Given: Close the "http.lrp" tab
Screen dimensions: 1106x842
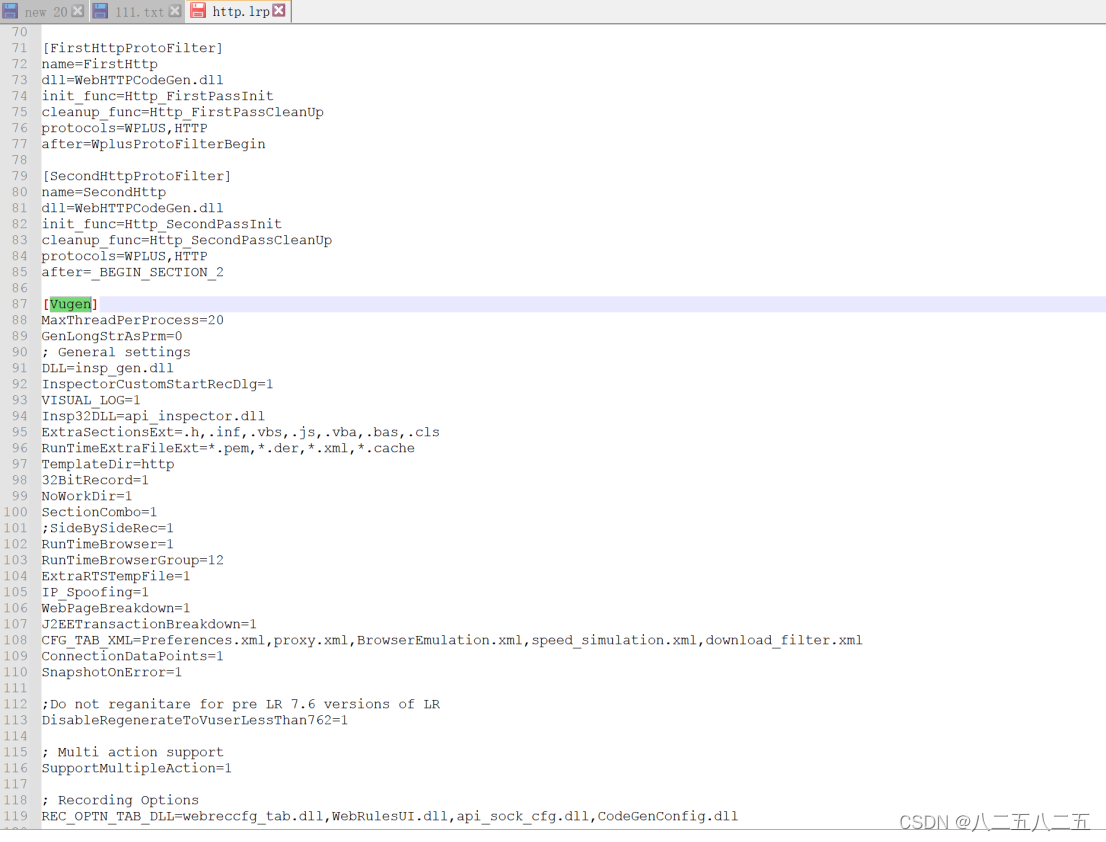Looking at the screenshot, I should click(x=276, y=12).
